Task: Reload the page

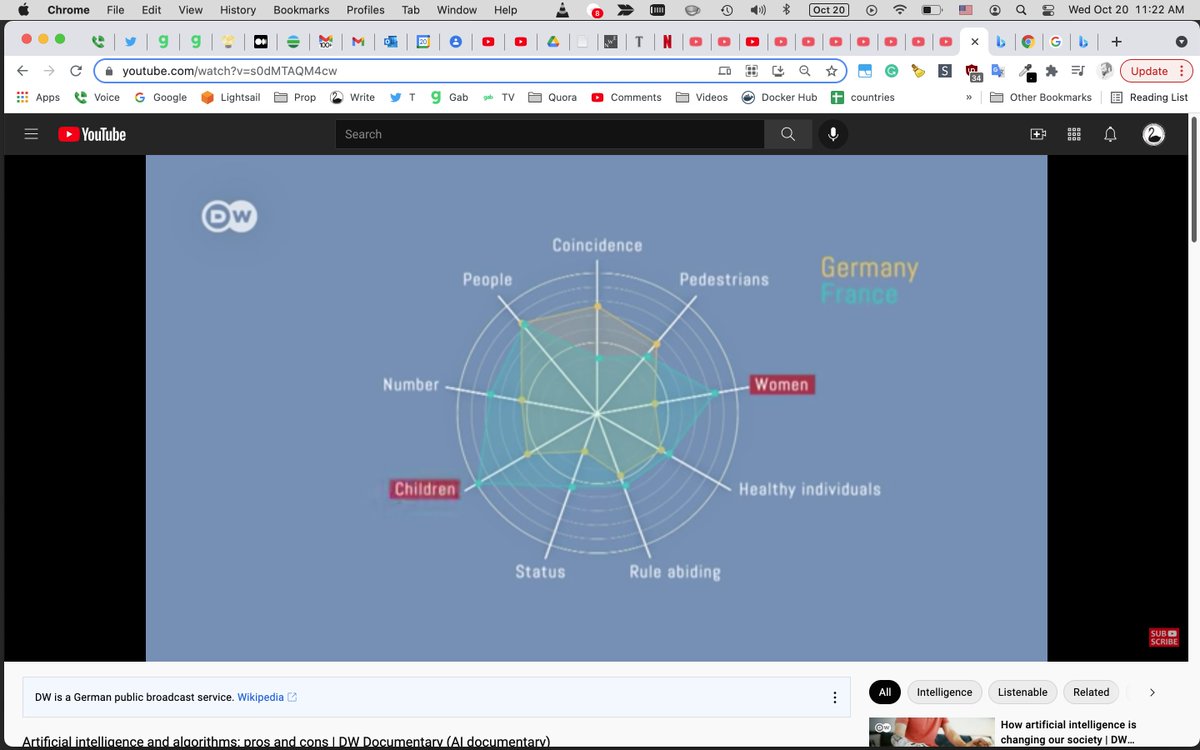Action: tap(76, 71)
